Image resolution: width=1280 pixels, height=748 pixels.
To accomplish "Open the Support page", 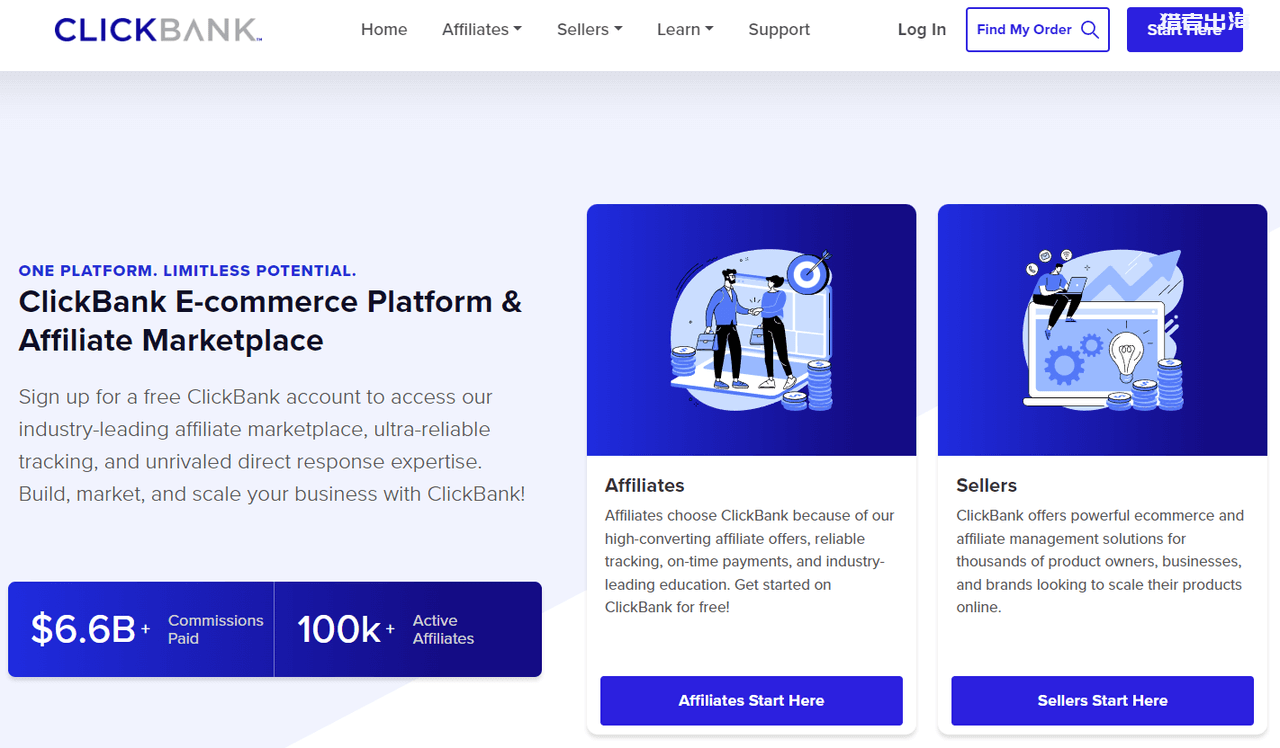I will [779, 30].
